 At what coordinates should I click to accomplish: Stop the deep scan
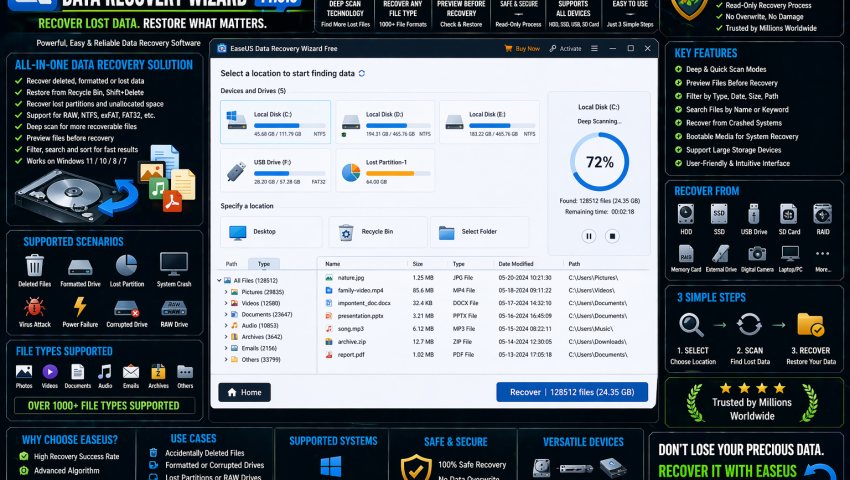click(x=612, y=236)
